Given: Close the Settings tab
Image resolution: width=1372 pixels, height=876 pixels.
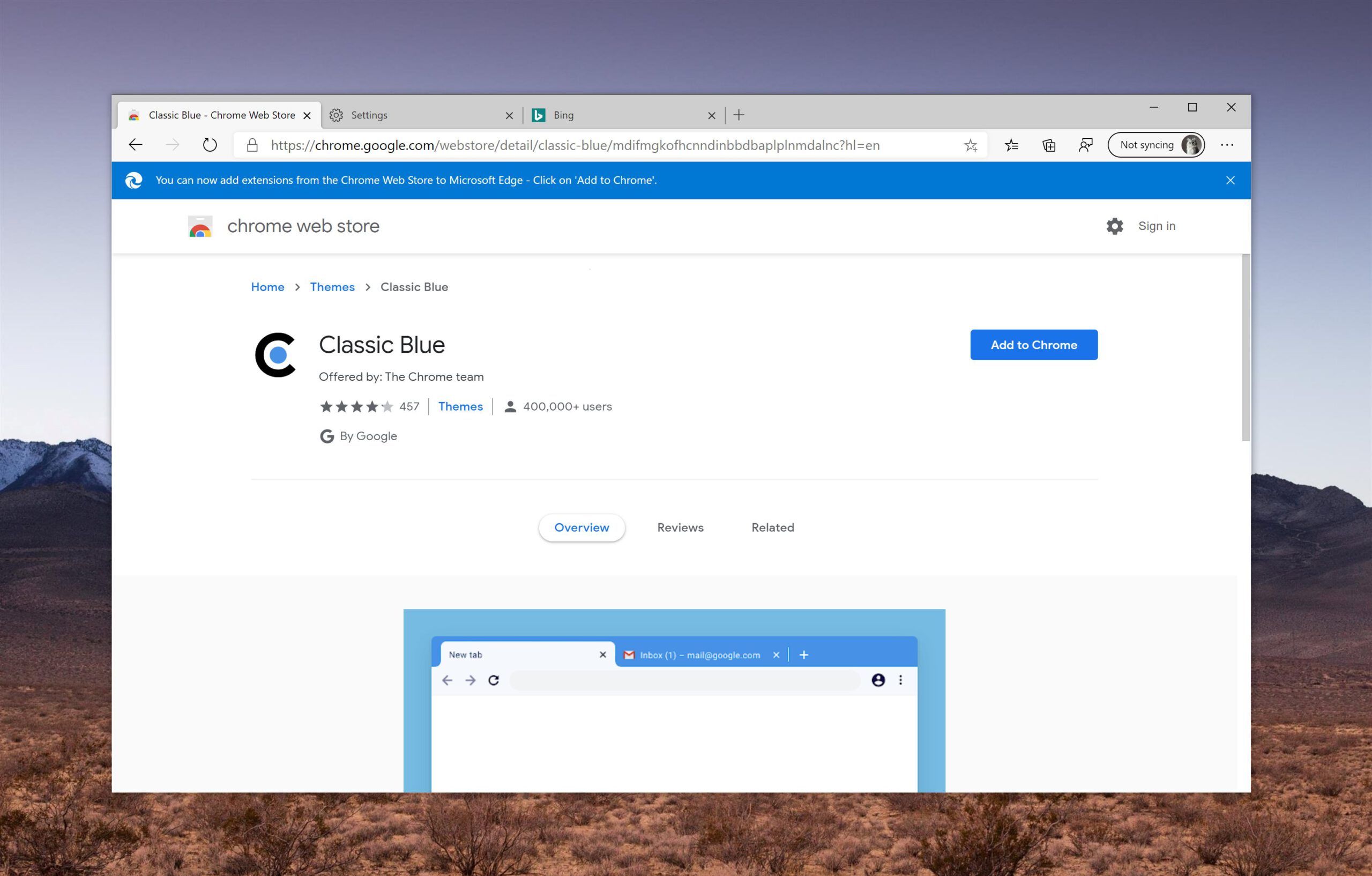Looking at the screenshot, I should tap(509, 116).
